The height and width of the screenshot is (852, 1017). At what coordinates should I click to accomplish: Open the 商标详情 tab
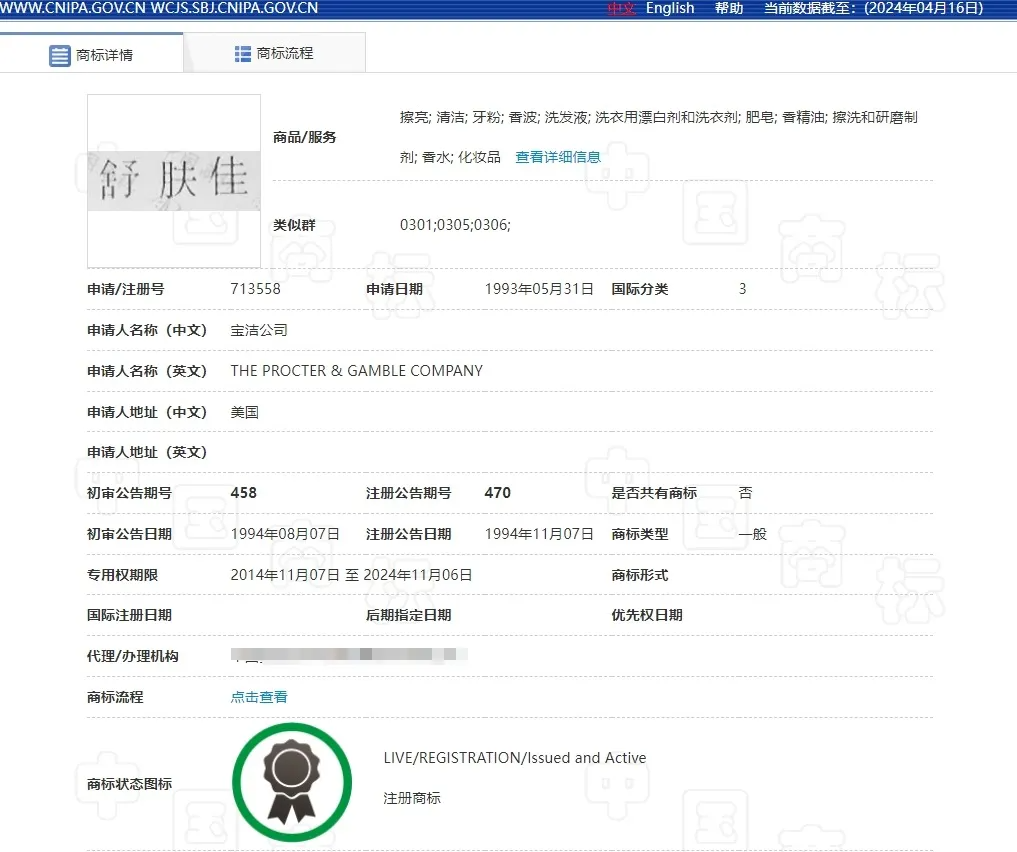pyautogui.click(x=91, y=53)
